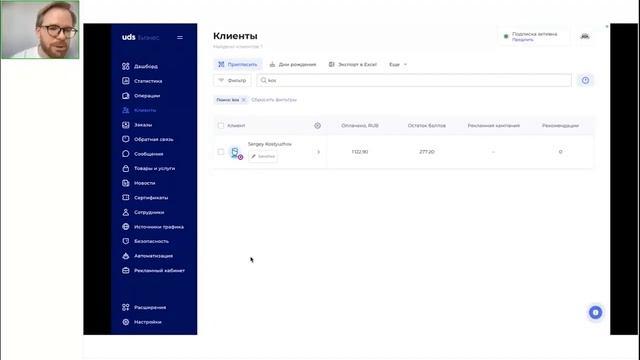Open table column settings gear icon

click(x=318, y=126)
